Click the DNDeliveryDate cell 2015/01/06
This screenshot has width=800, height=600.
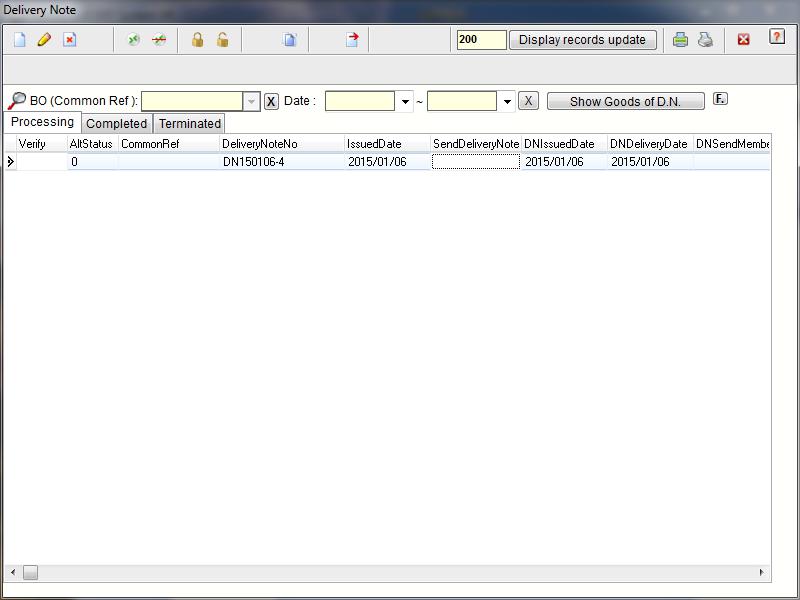click(650, 162)
